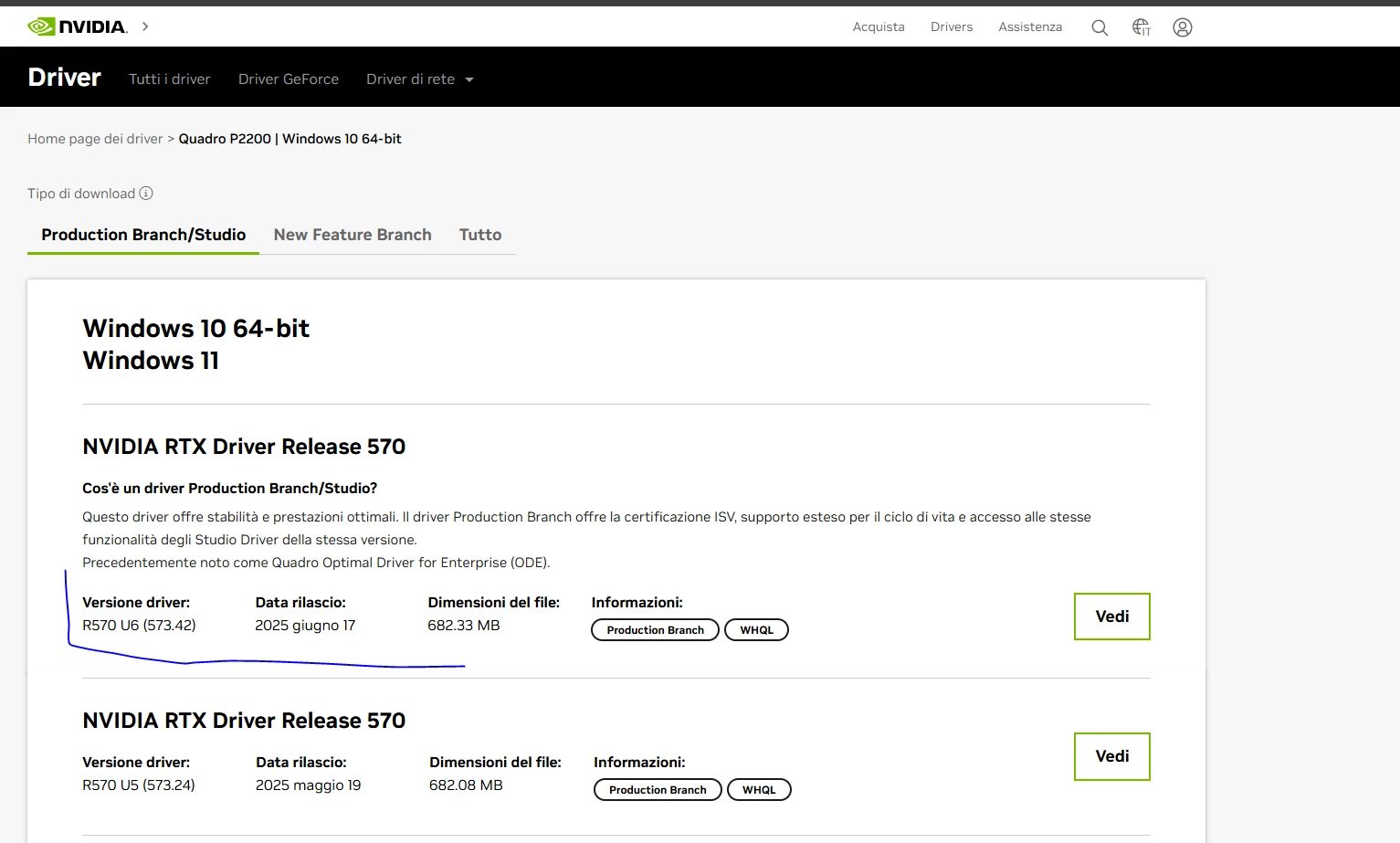Open the search magnifier icon
Screen dimensions: 1400x843
1100,27
